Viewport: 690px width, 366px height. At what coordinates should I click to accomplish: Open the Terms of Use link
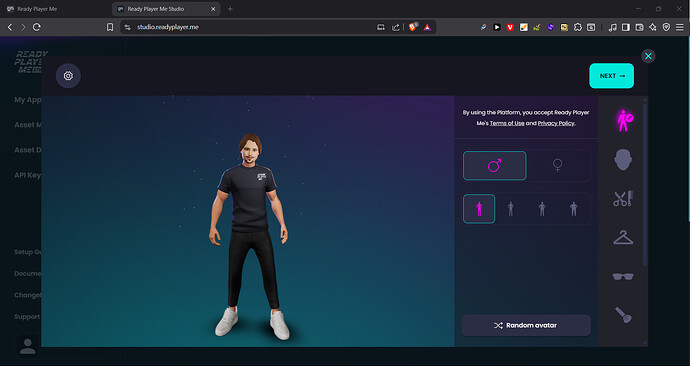coord(507,123)
